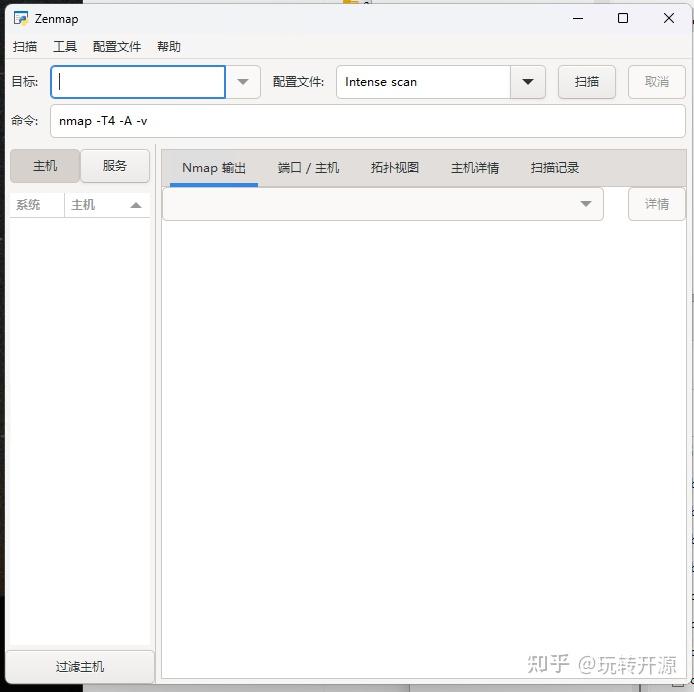The image size is (694, 692).
Task: Click the 取消 cancel button
Action: (656, 82)
